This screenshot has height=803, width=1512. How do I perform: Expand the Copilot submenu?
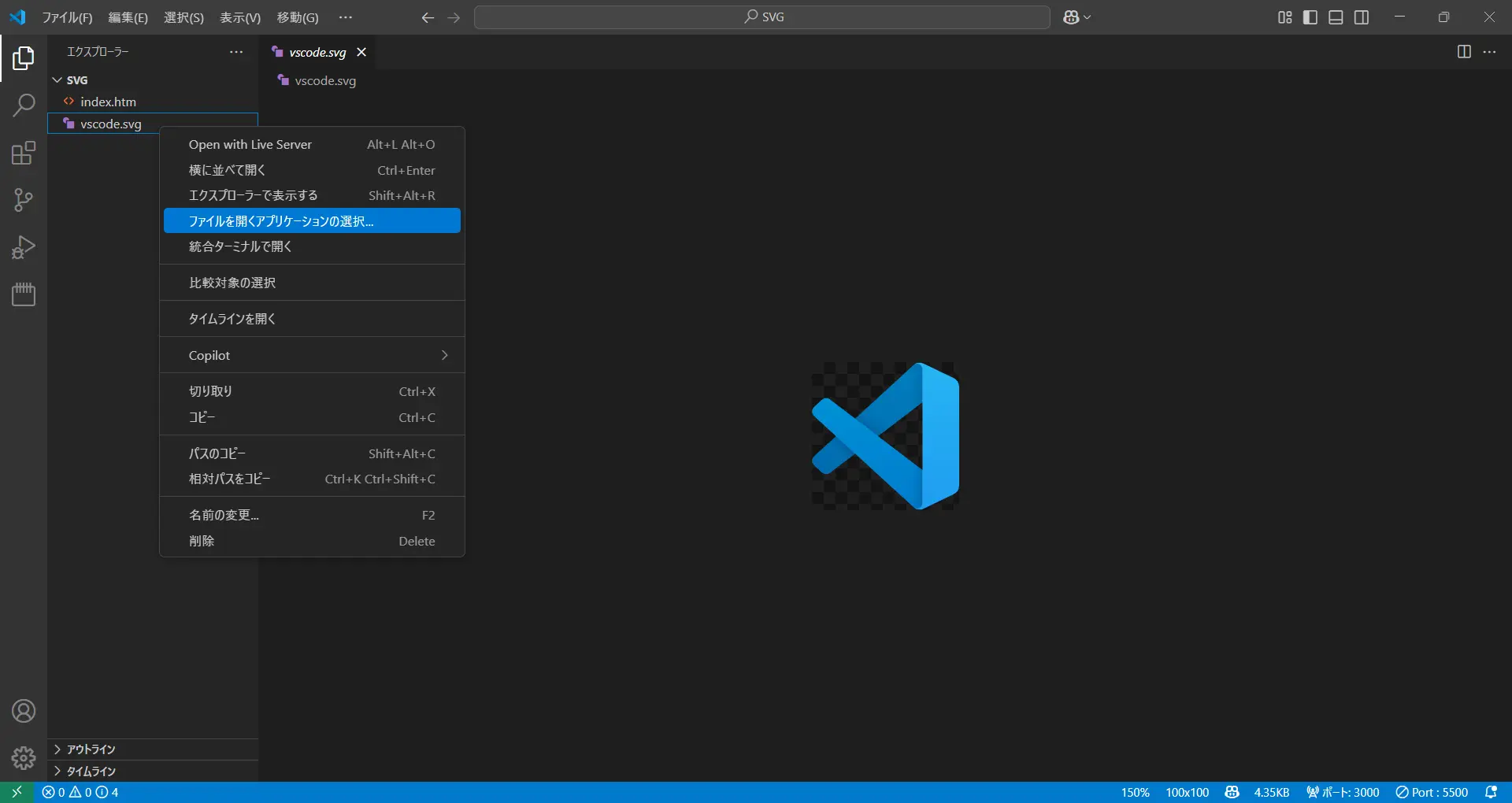312,355
